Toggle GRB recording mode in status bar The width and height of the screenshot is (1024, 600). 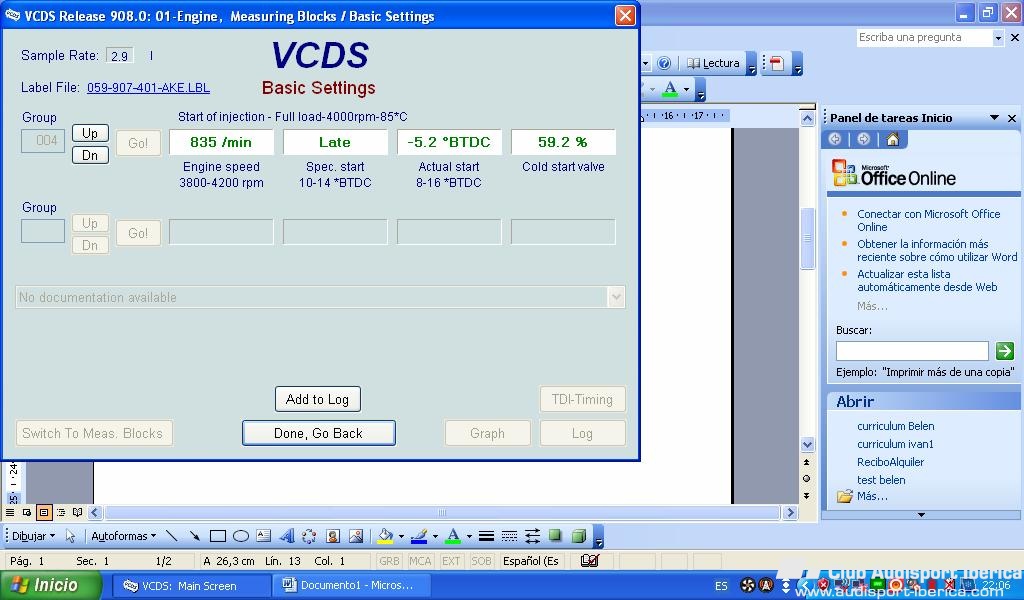pyautogui.click(x=389, y=561)
